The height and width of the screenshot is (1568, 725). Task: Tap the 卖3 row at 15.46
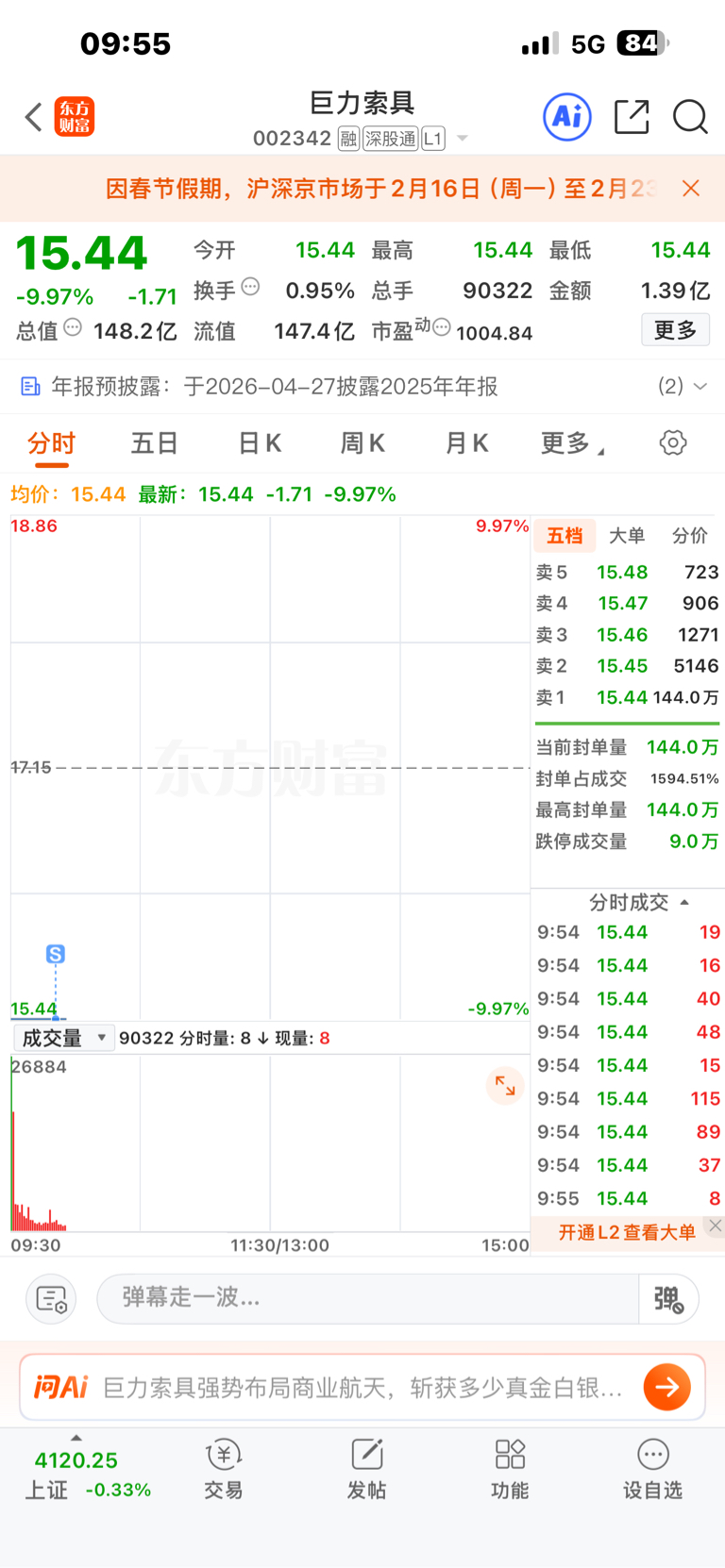pyautogui.click(x=628, y=635)
